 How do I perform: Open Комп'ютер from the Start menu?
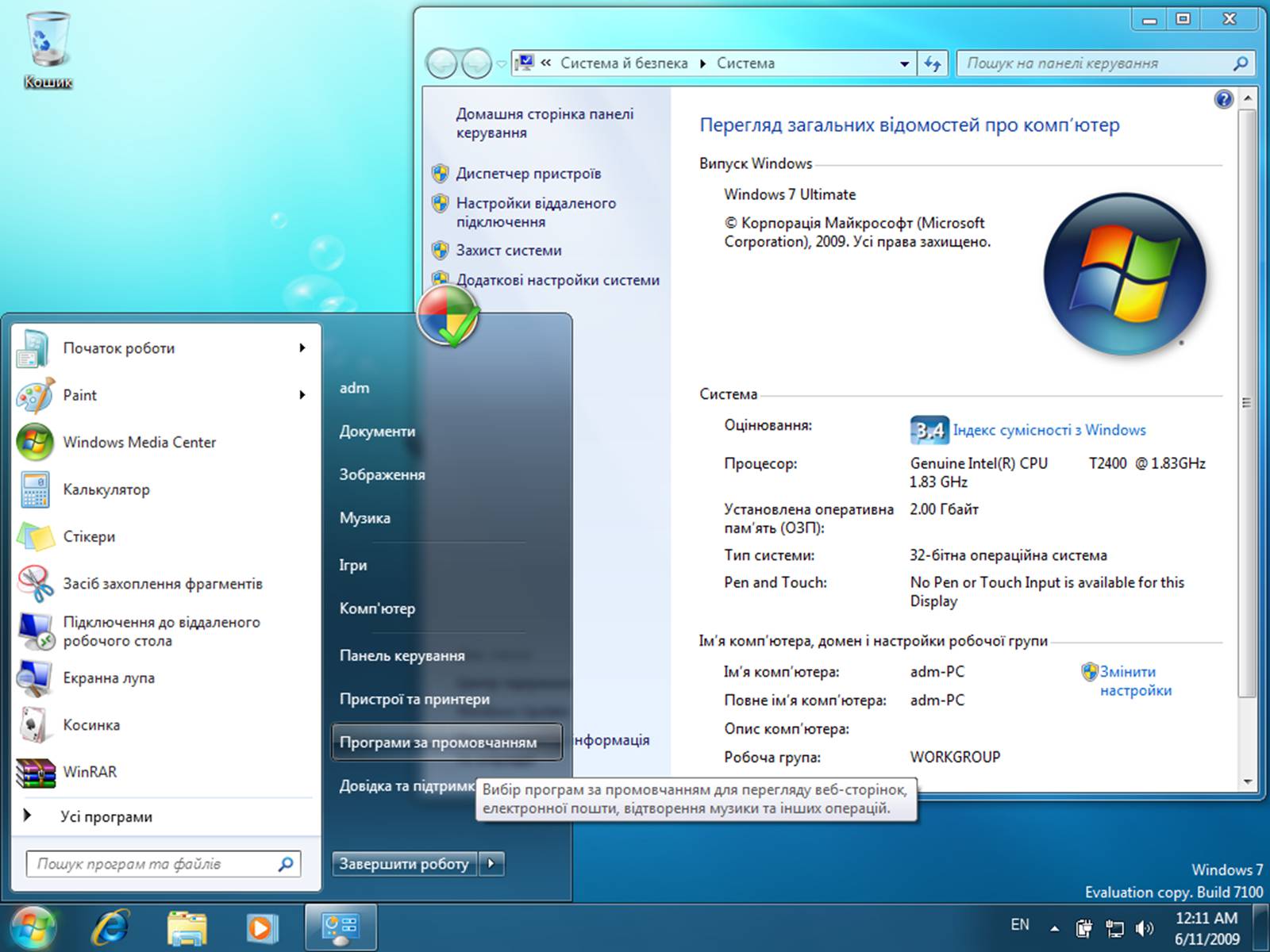pyautogui.click(x=377, y=608)
